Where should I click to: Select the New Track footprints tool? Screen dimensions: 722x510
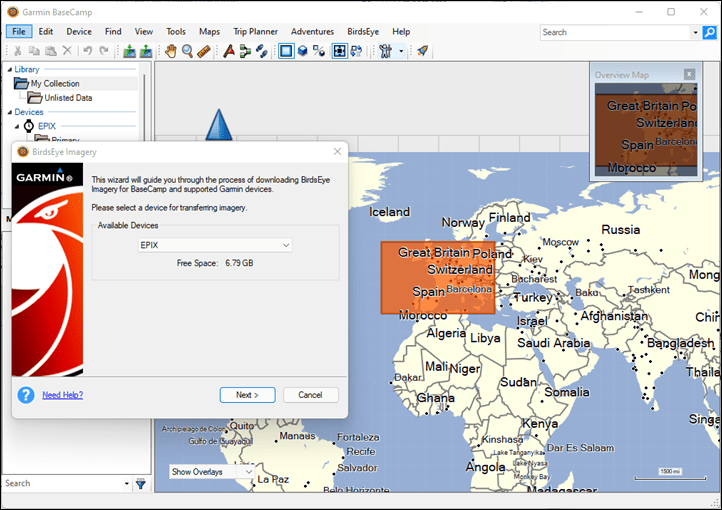click(x=262, y=51)
